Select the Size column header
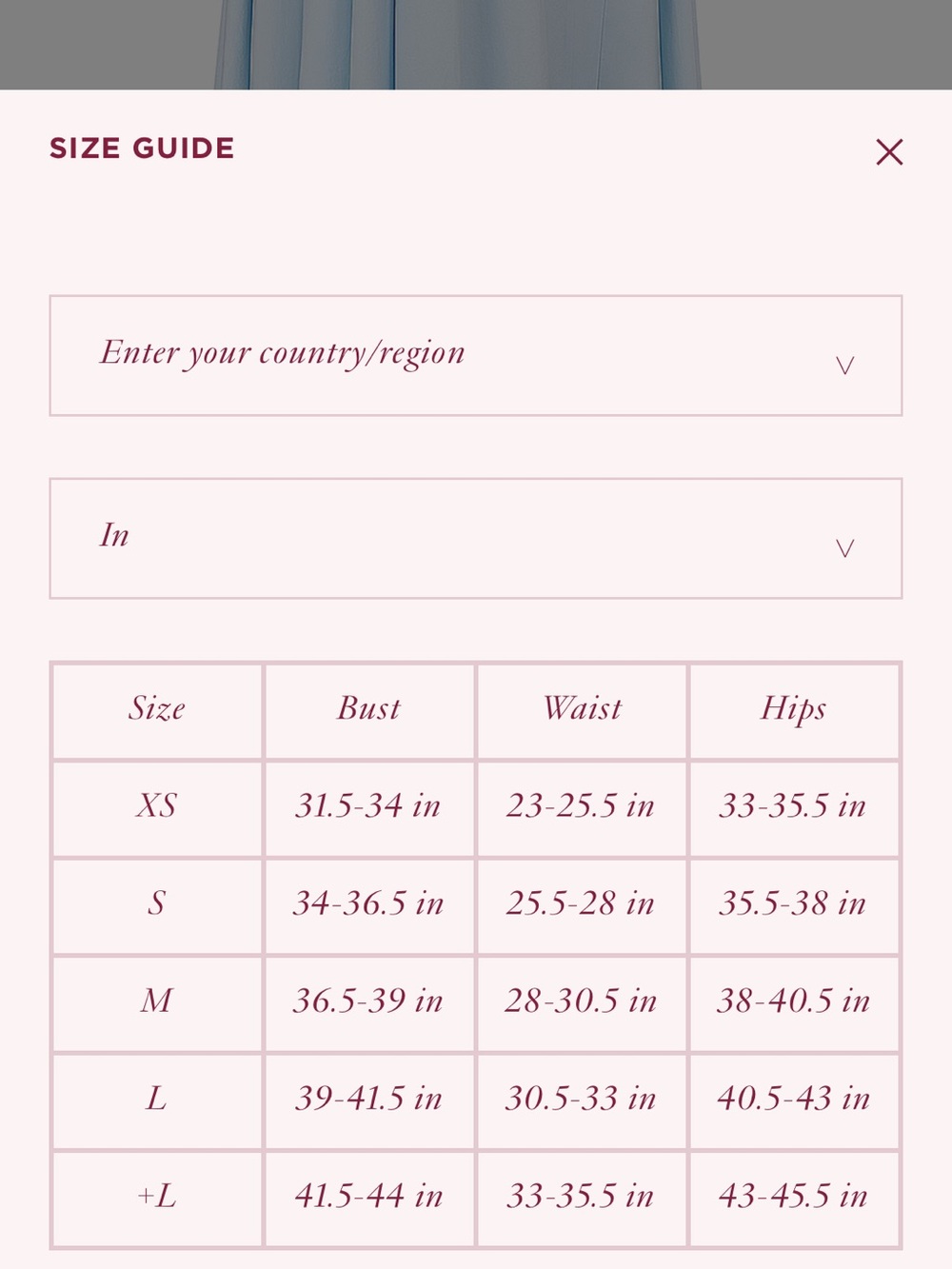 tap(157, 709)
